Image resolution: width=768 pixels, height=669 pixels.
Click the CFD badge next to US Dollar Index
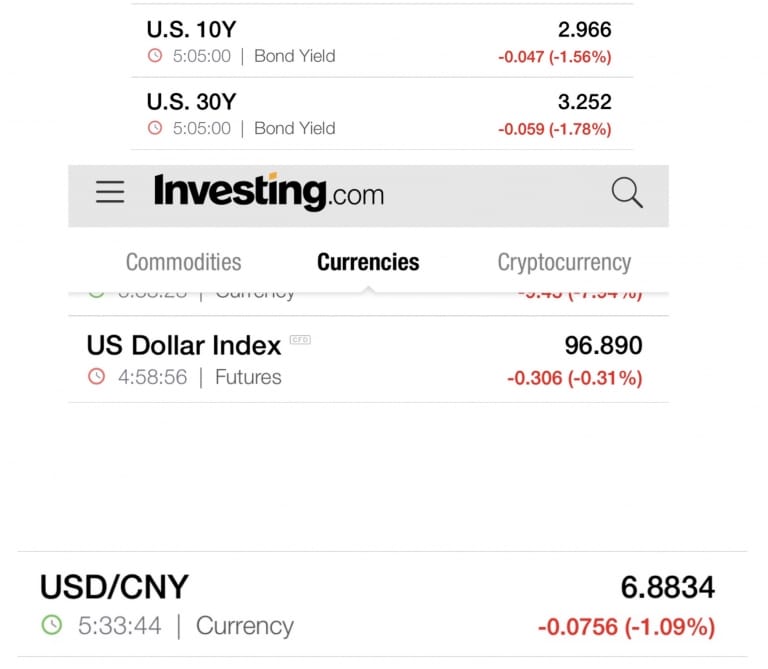click(x=300, y=339)
